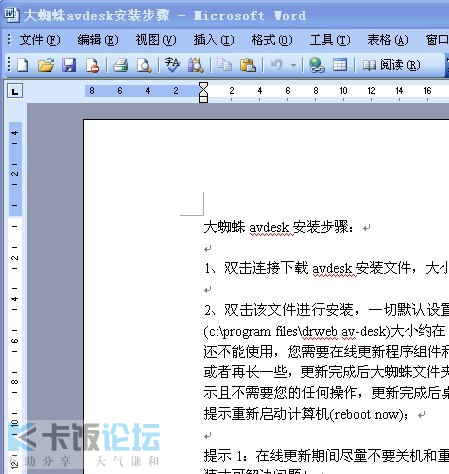449x474 pixels.
Task: Insert table grid icon
Action: pyautogui.click(x=340, y=65)
